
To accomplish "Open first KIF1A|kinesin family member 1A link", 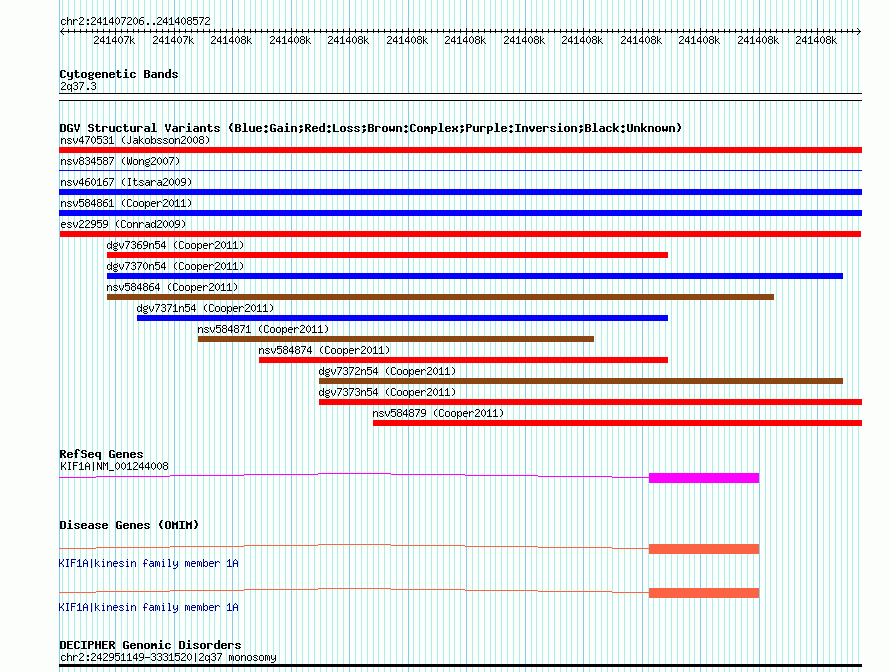I will 149,563.
